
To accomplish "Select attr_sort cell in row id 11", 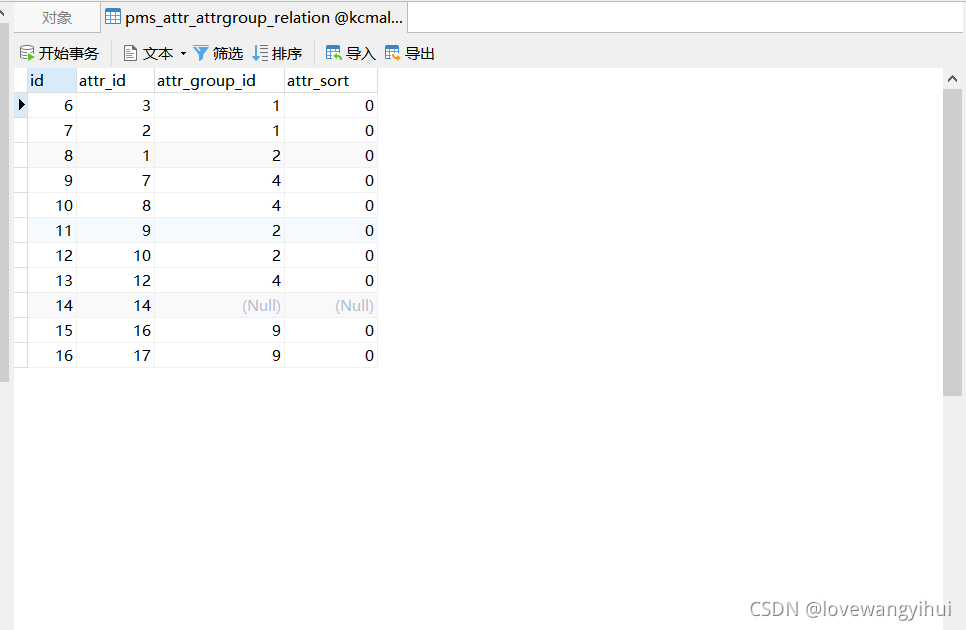I will point(331,230).
